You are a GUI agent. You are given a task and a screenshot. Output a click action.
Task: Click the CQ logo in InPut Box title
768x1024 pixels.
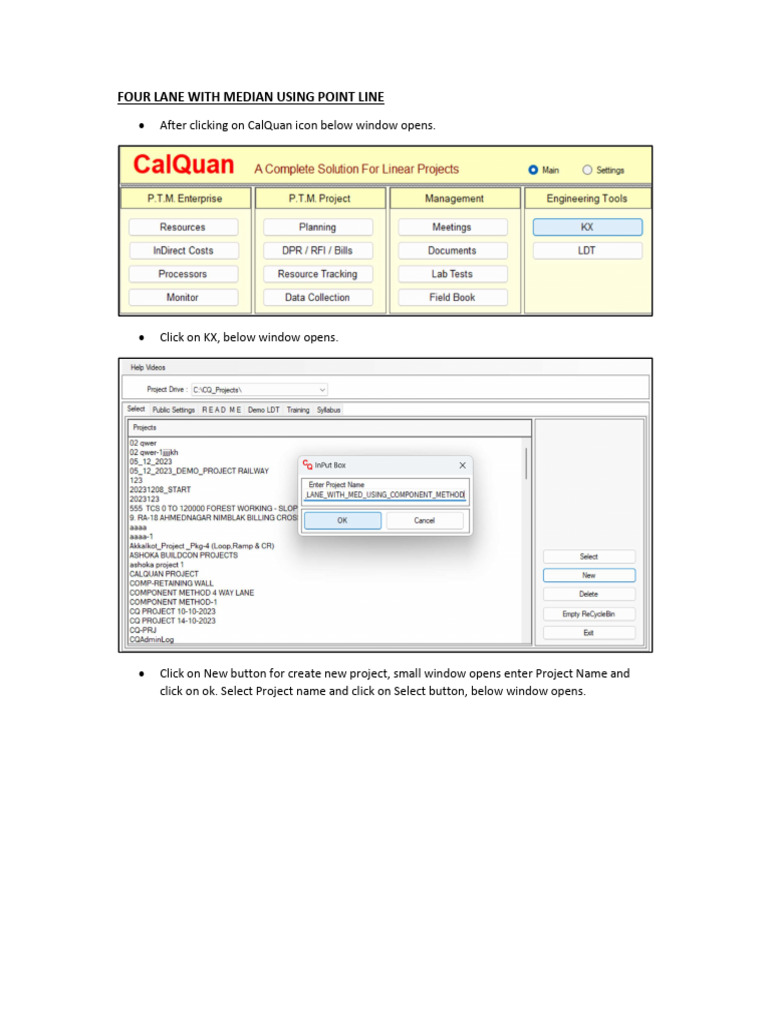pyautogui.click(x=307, y=465)
